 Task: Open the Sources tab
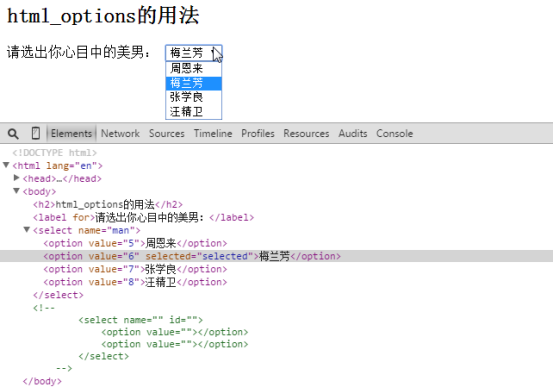click(166, 134)
